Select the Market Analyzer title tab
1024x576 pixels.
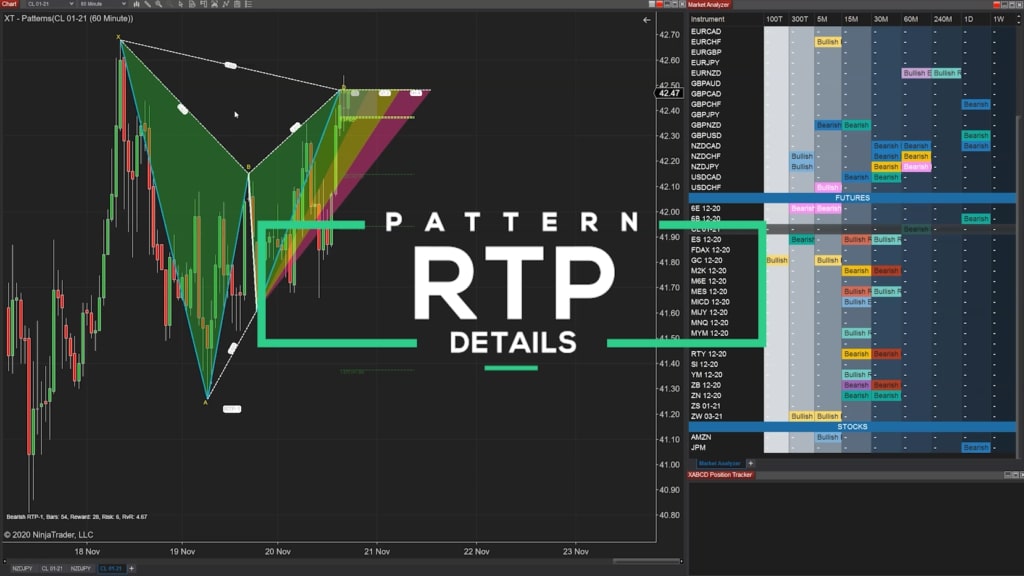(x=709, y=5)
